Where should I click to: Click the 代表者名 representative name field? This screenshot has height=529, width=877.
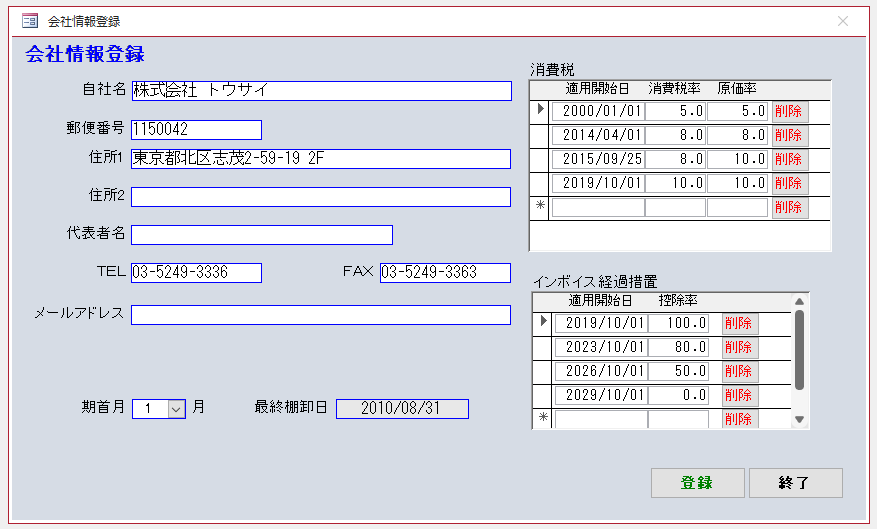pos(261,235)
